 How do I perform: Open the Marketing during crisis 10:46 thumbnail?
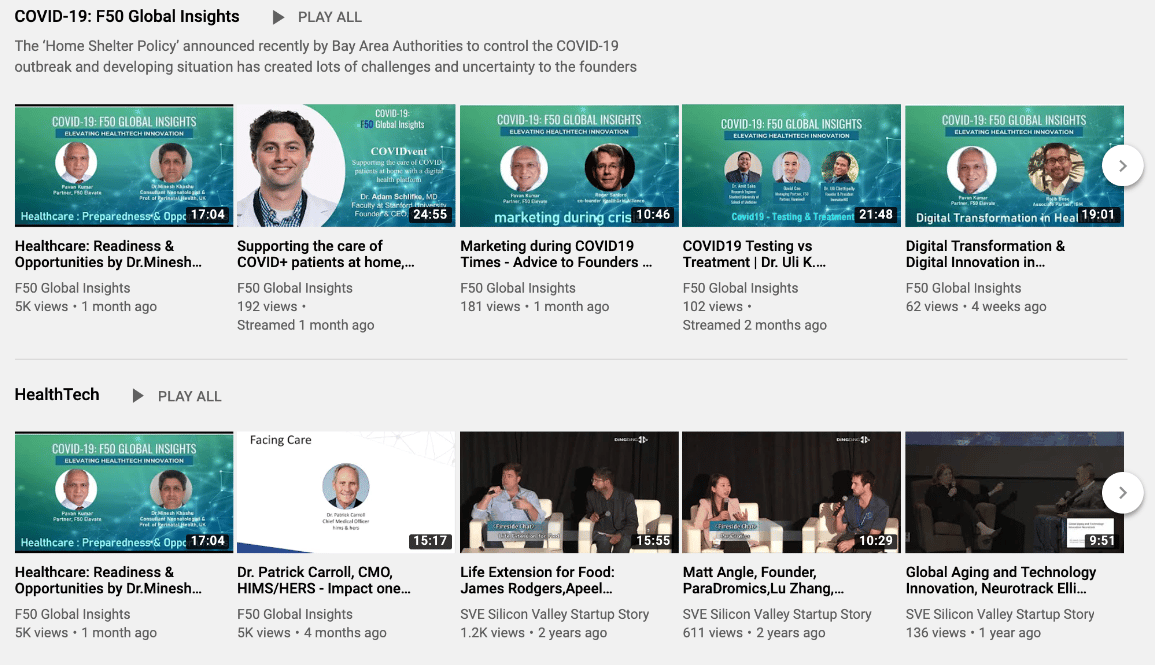569,166
